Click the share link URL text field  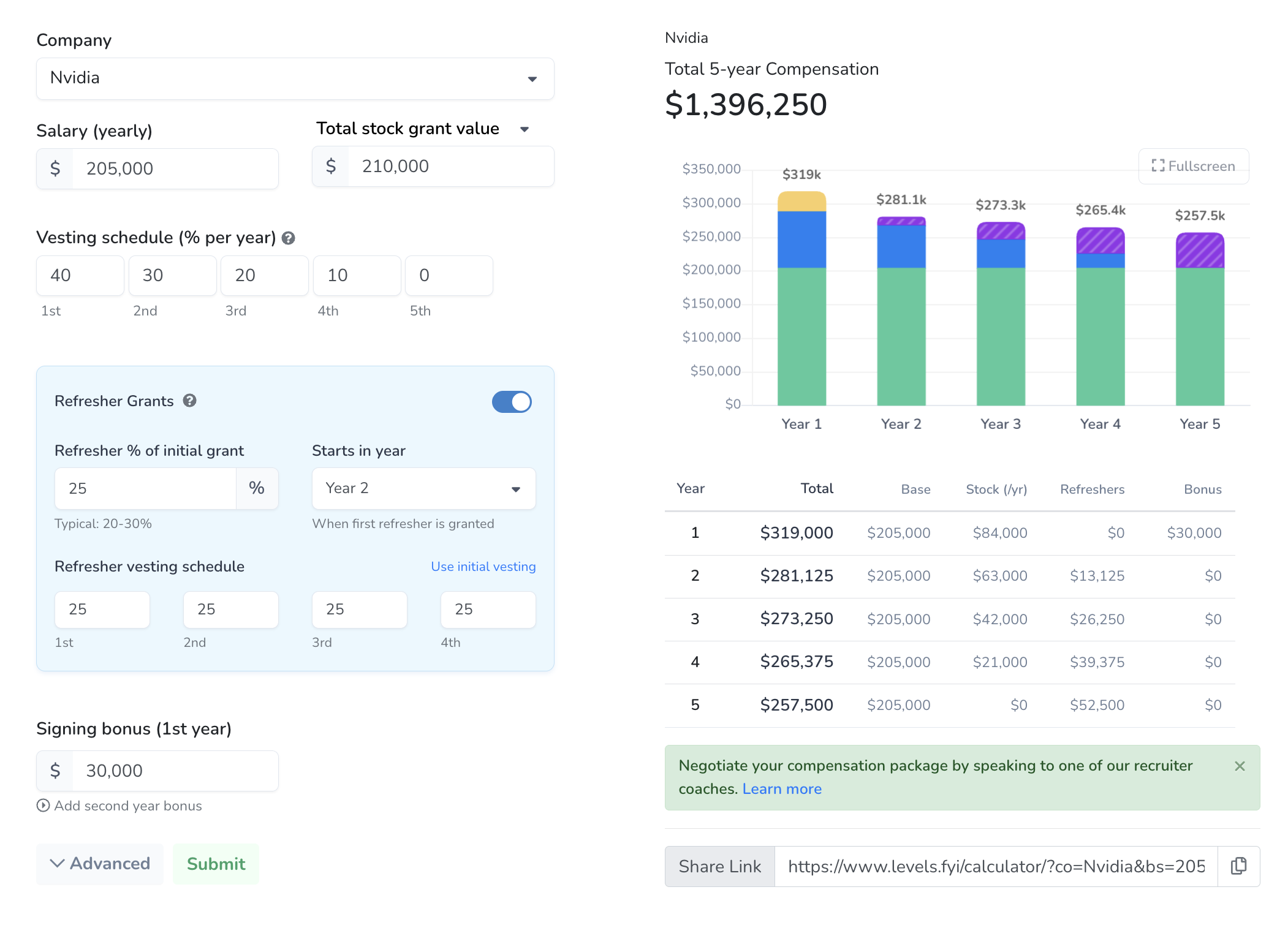point(996,866)
